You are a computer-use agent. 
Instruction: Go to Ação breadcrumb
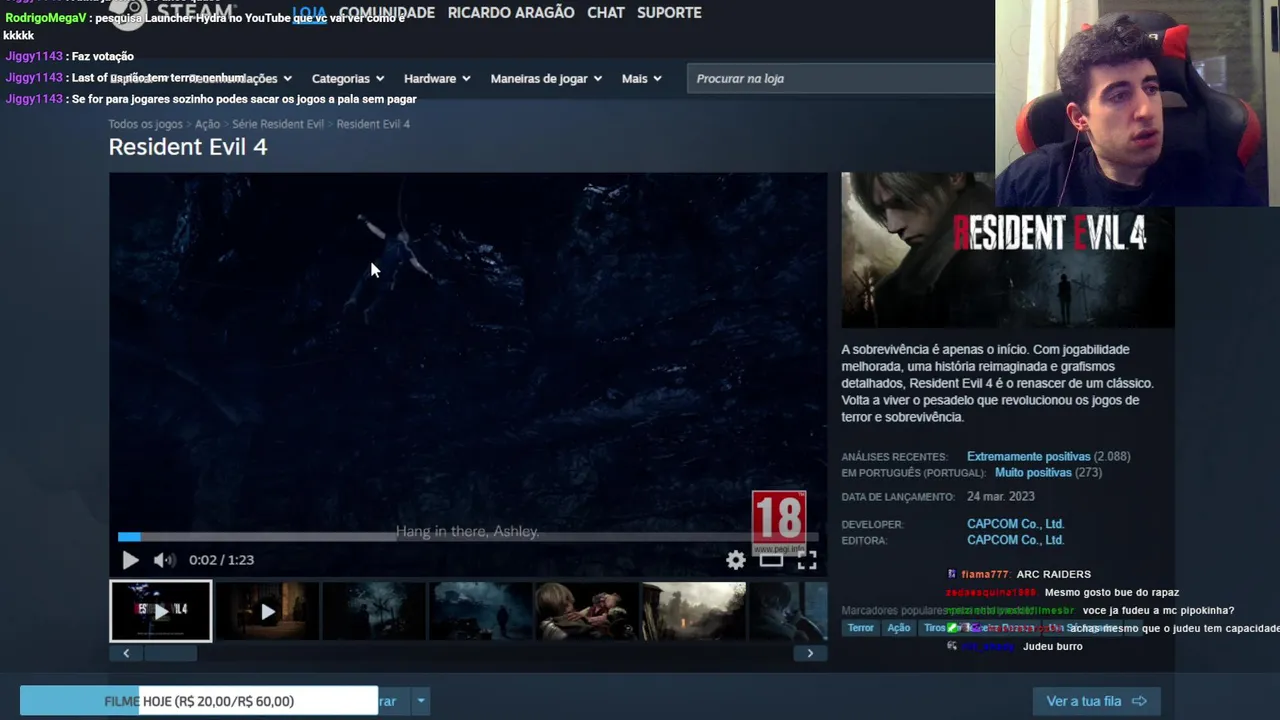pos(207,124)
